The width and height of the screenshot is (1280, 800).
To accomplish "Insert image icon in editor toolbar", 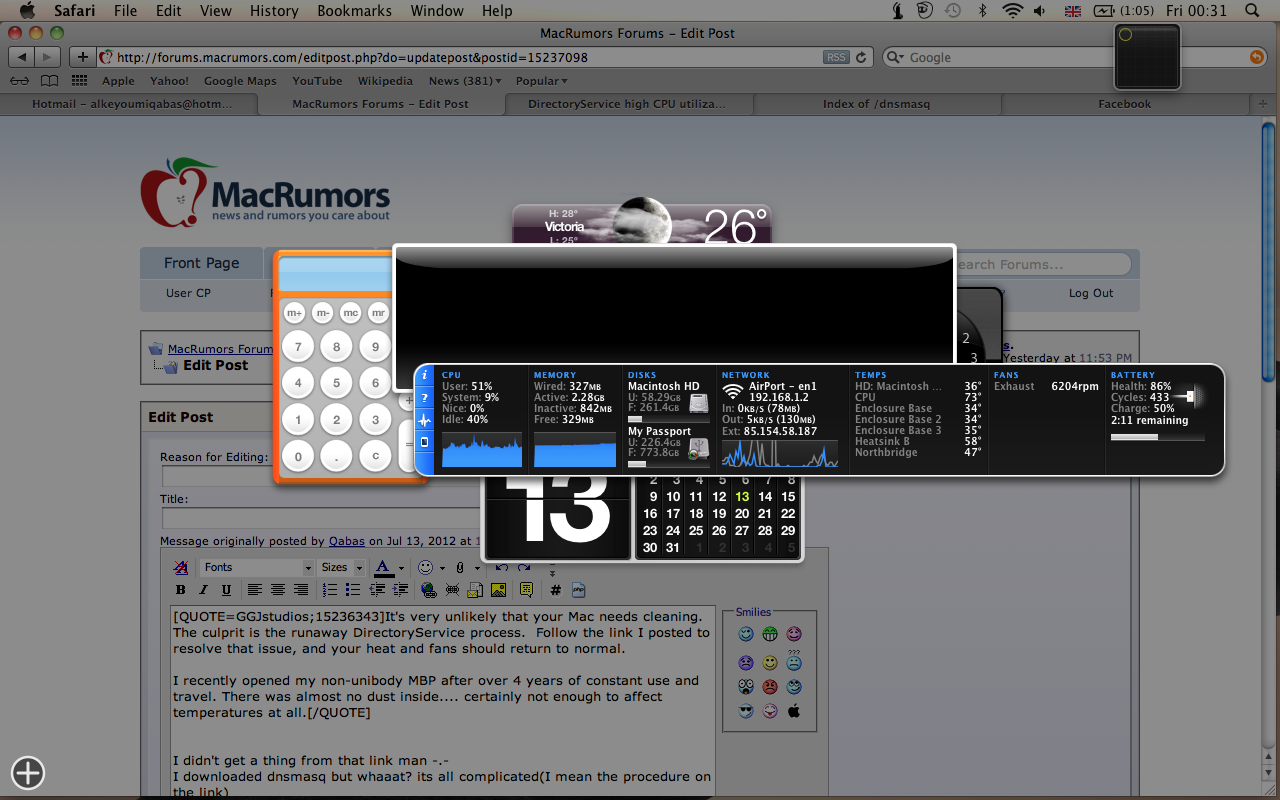I will [x=498, y=590].
